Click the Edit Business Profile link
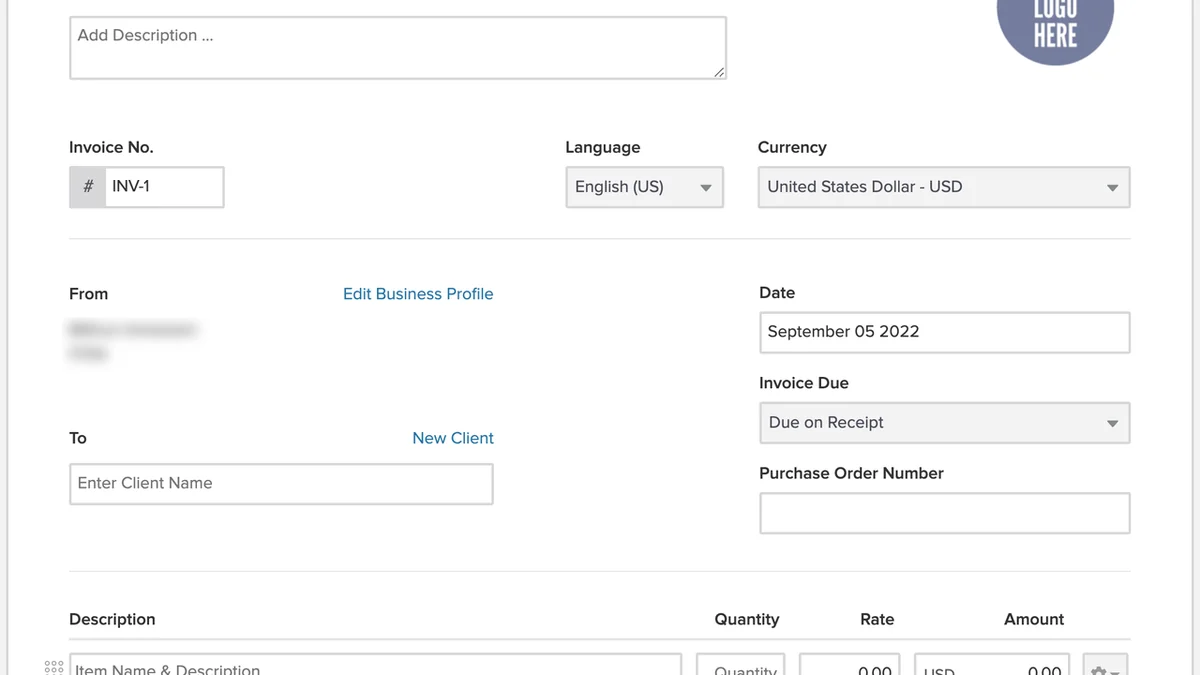 pyautogui.click(x=418, y=294)
